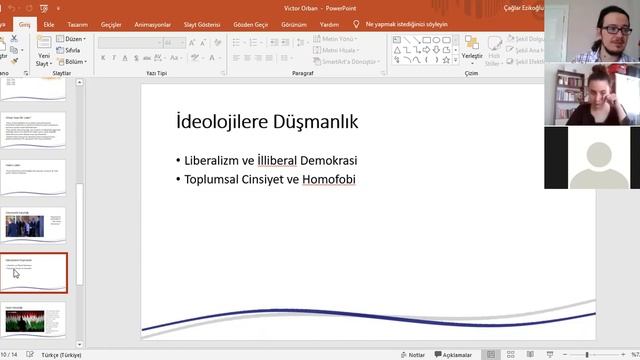Toggle center alignment paragraph button

point(247,58)
